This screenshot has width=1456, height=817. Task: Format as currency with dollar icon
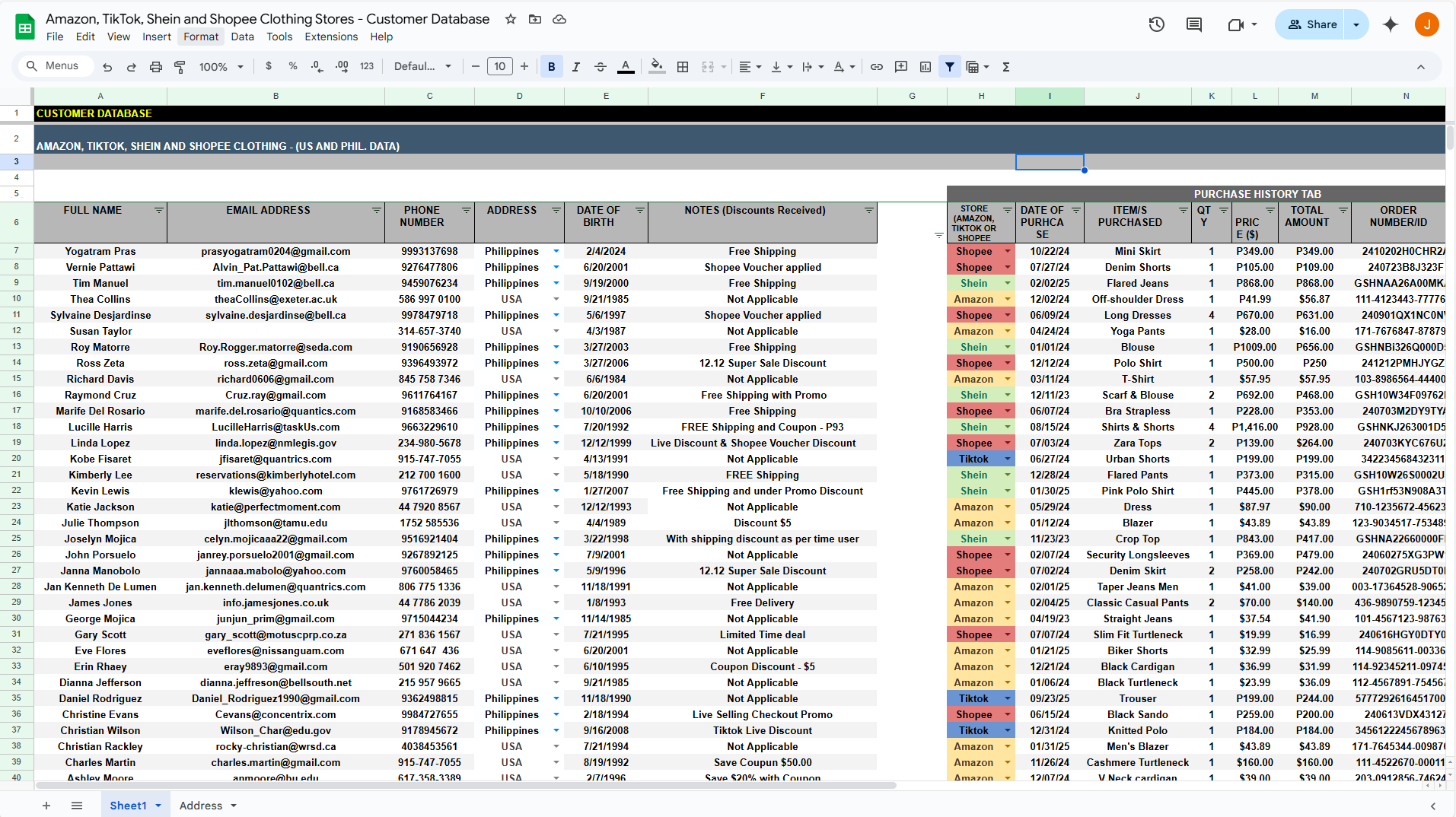coord(269,66)
